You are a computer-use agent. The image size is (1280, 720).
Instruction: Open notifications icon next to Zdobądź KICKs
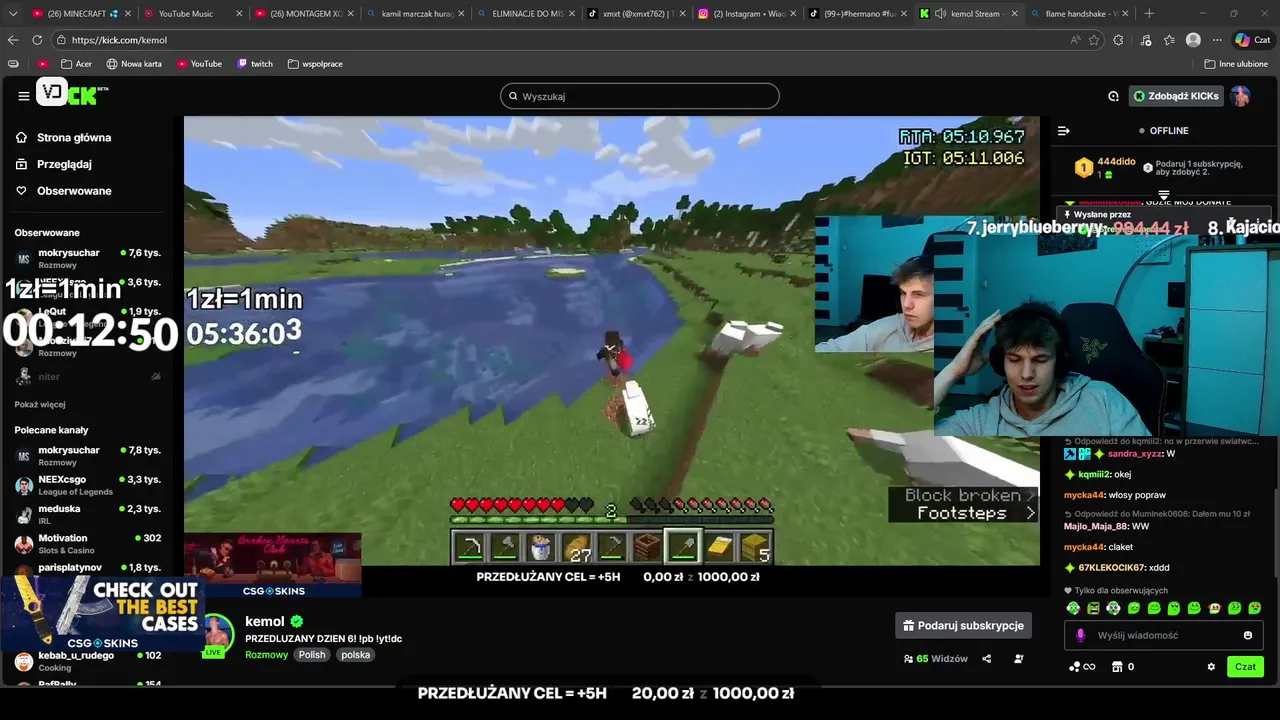tap(1113, 96)
